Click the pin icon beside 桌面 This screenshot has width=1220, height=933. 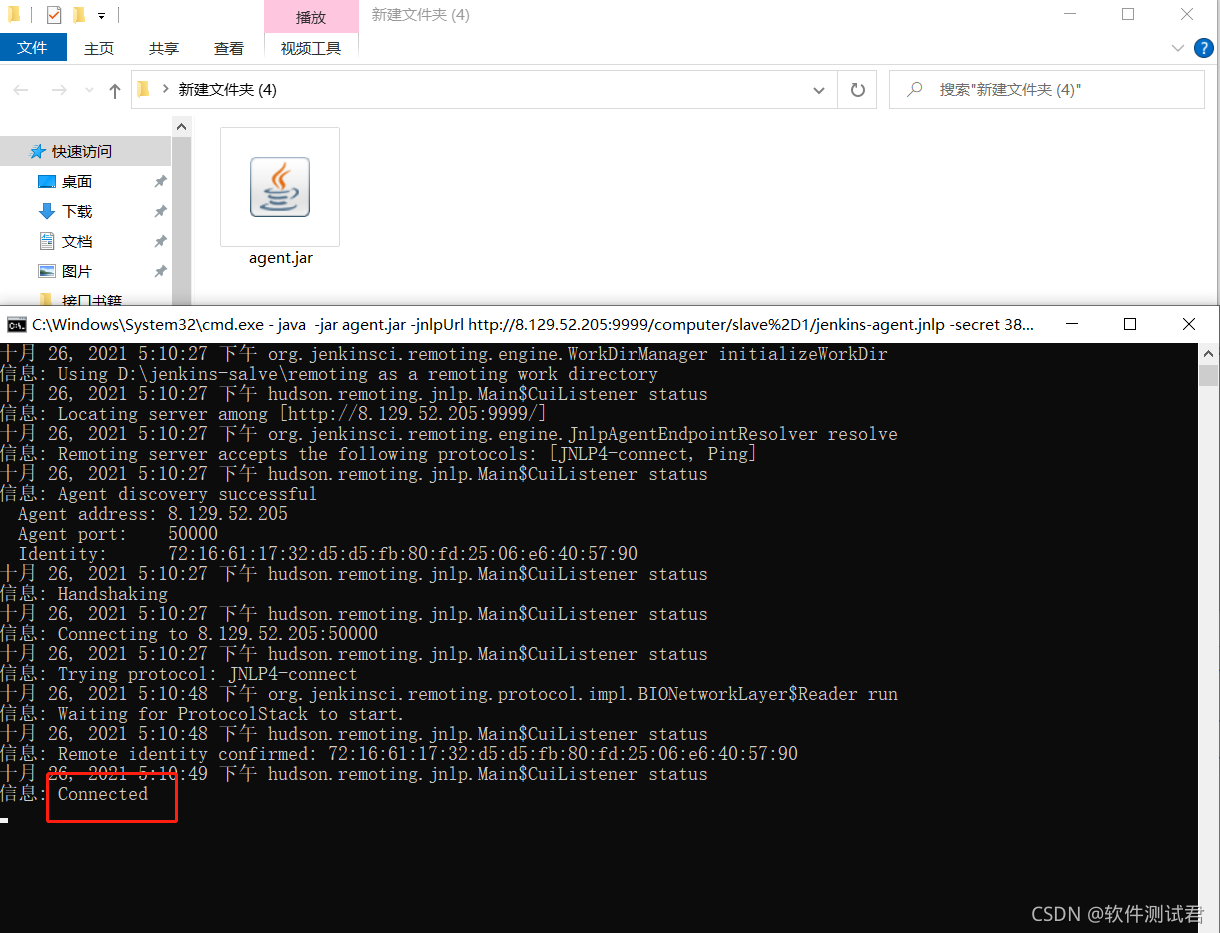point(160,181)
